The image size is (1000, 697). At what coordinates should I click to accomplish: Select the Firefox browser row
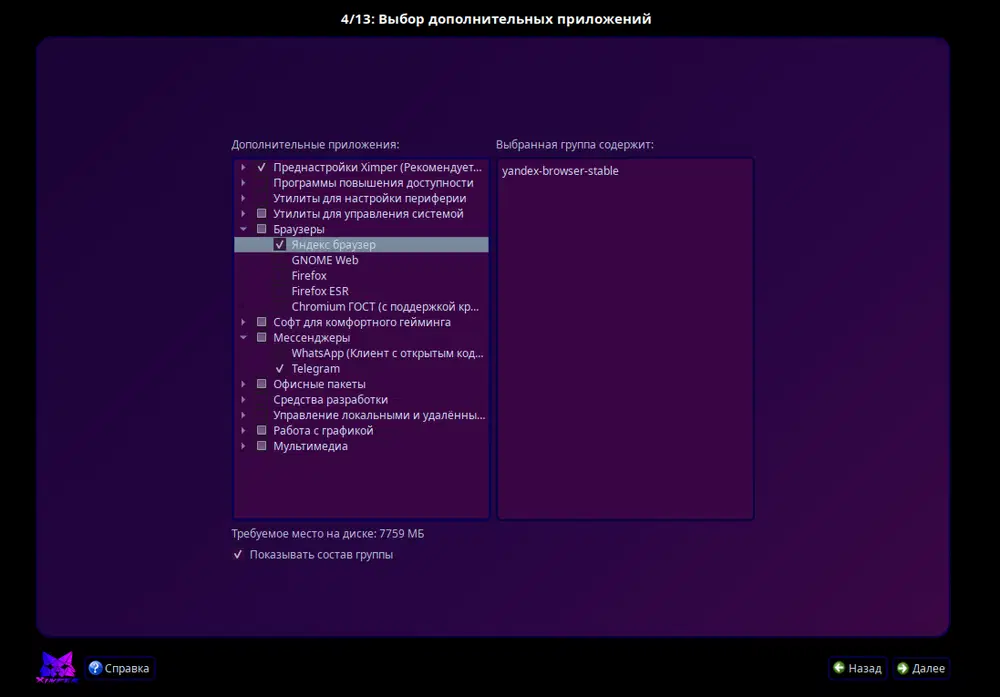point(361,275)
